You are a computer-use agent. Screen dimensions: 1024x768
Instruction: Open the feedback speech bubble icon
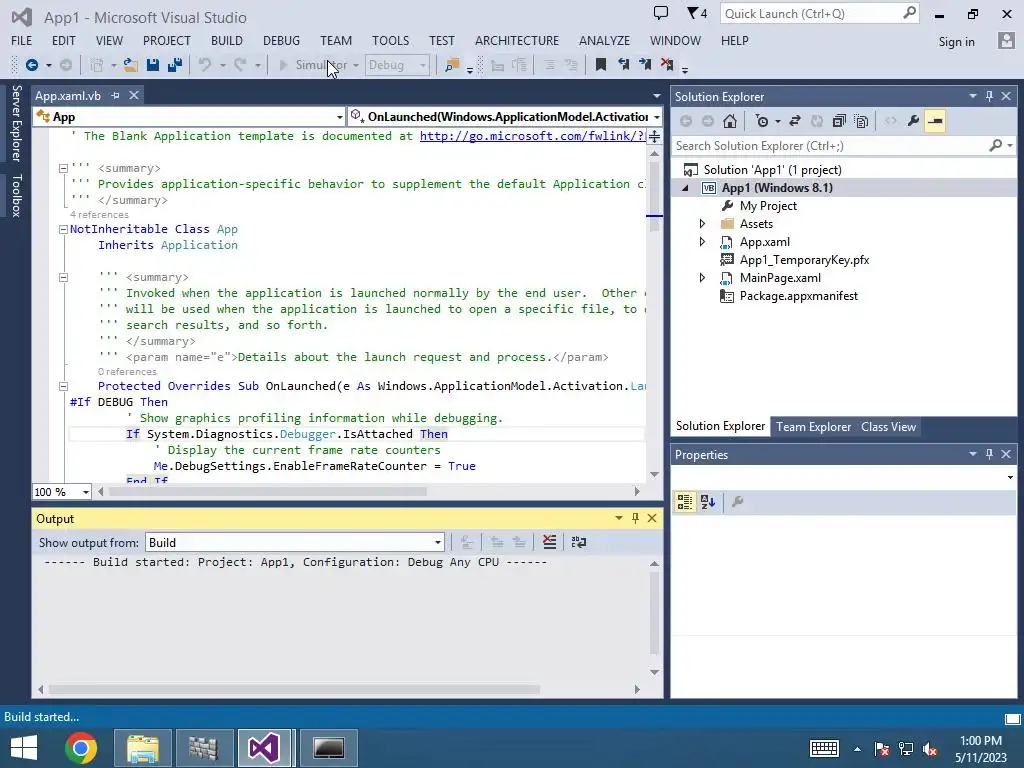(x=661, y=12)
